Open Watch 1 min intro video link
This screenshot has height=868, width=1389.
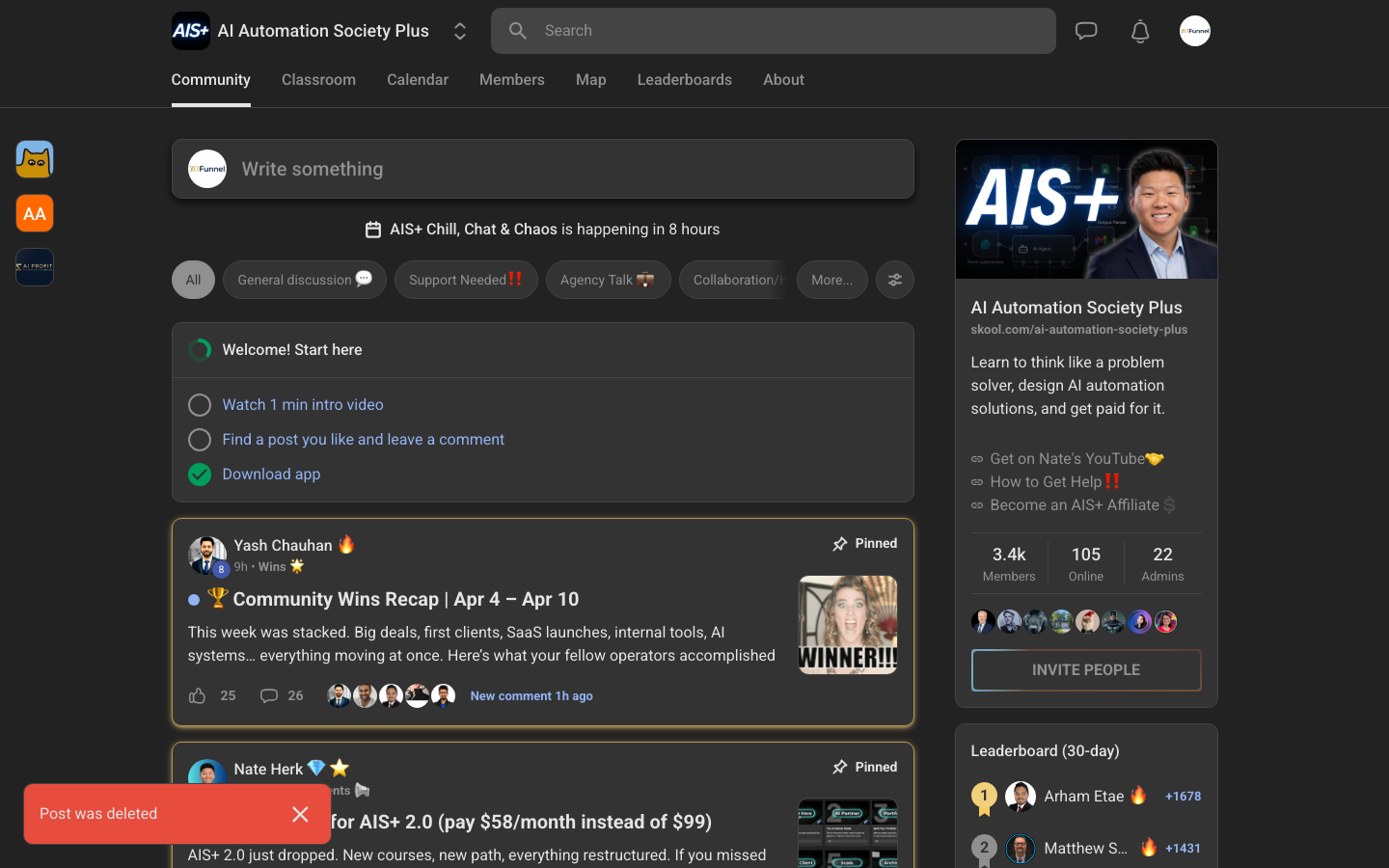(x=303, y=405)
